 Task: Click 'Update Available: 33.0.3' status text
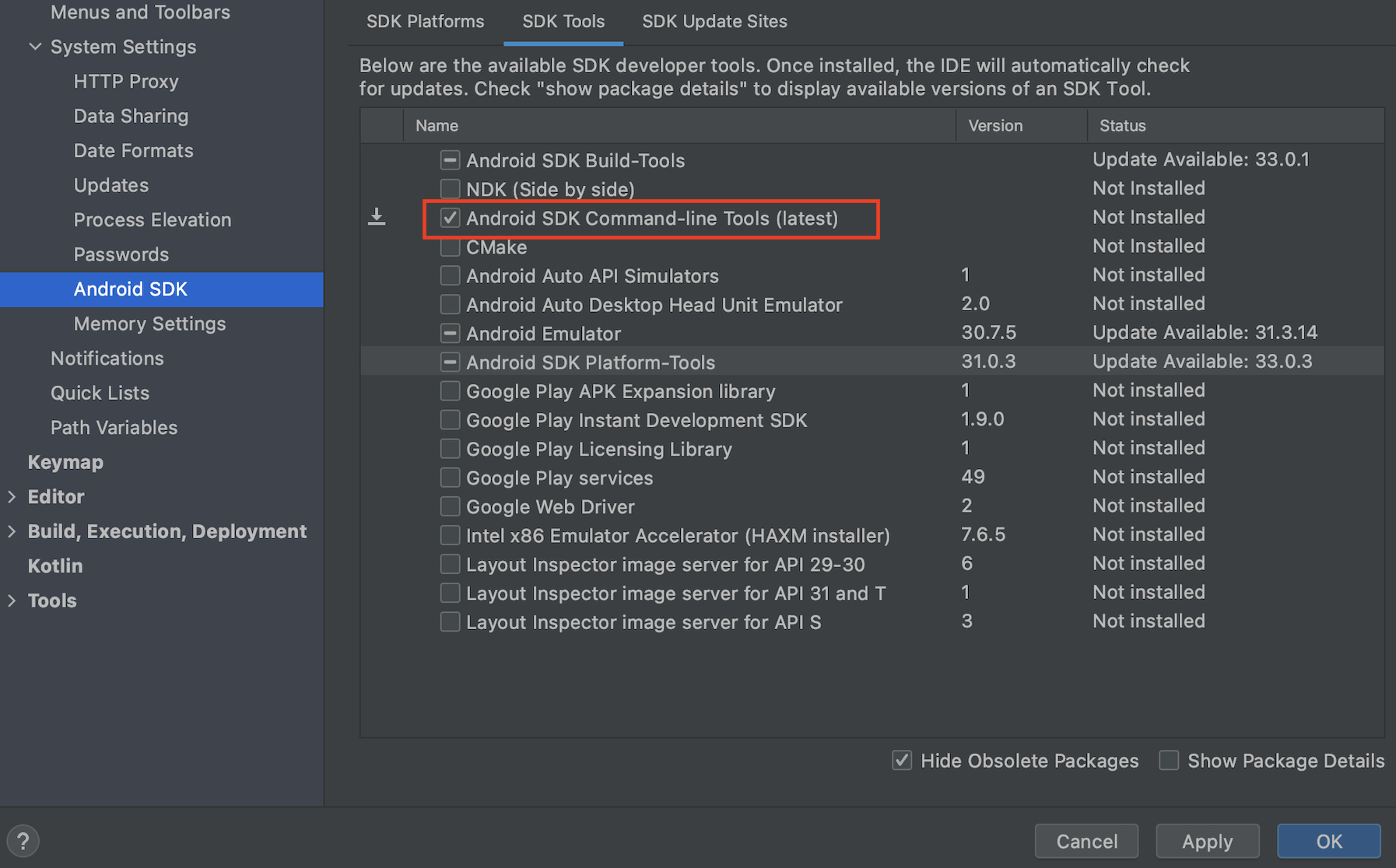point(1202,361)
